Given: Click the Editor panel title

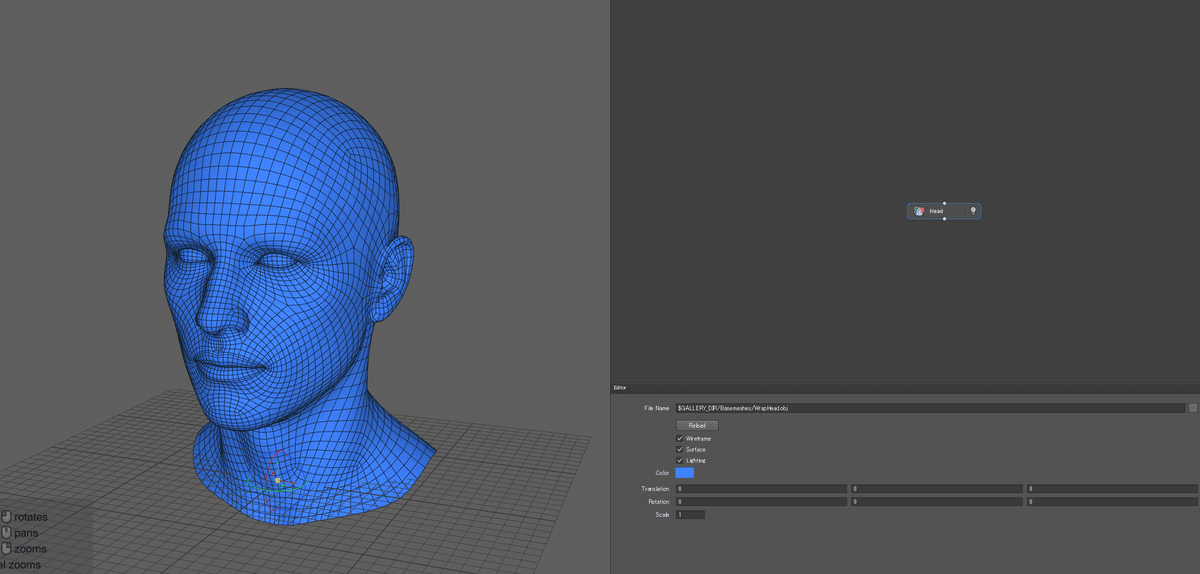Looking at the screenshot, I should click(x=620, y=387).
